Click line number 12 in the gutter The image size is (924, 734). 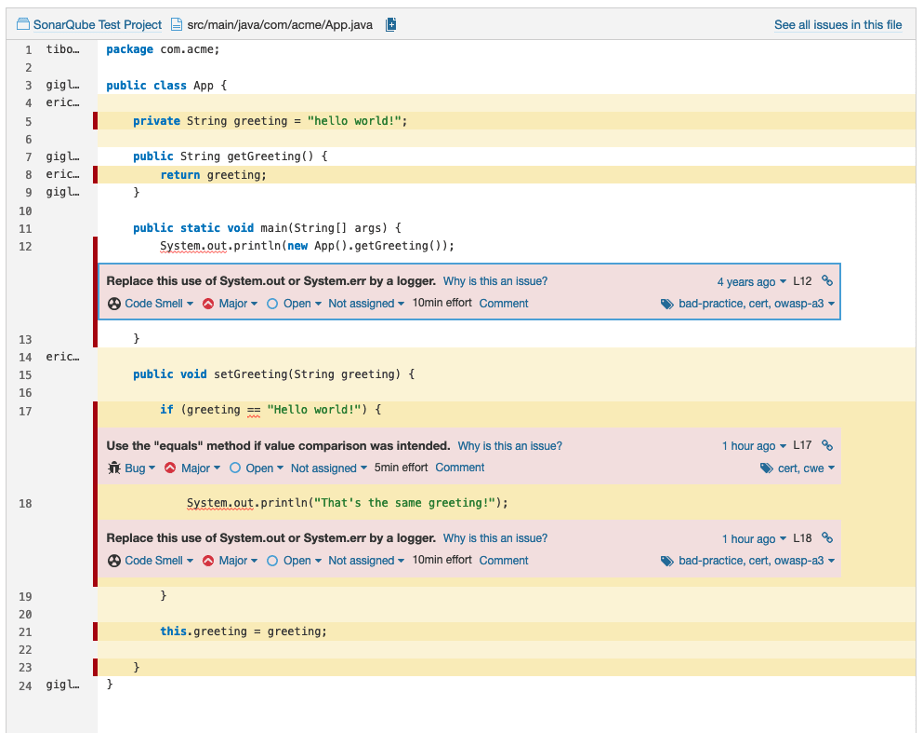coord(25,246)
